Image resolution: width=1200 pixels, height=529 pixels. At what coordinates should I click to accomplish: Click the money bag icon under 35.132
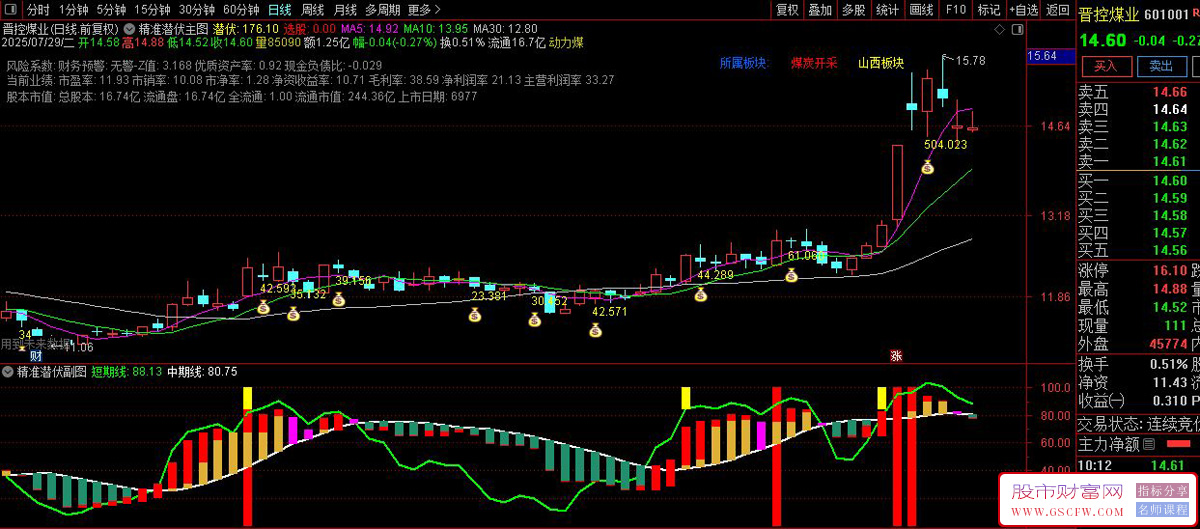(293, 314)
